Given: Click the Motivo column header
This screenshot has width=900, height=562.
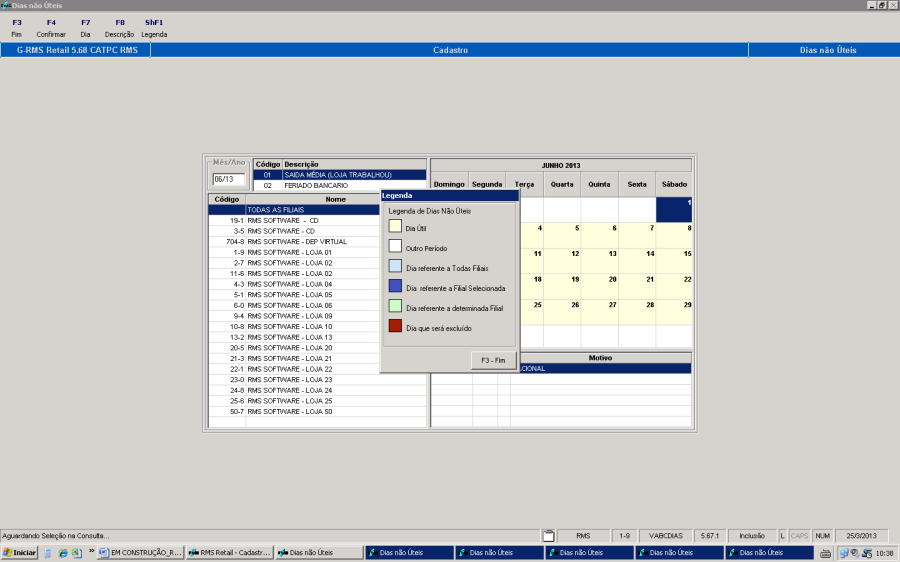Looking at the screenshot, I should (600, 358).
